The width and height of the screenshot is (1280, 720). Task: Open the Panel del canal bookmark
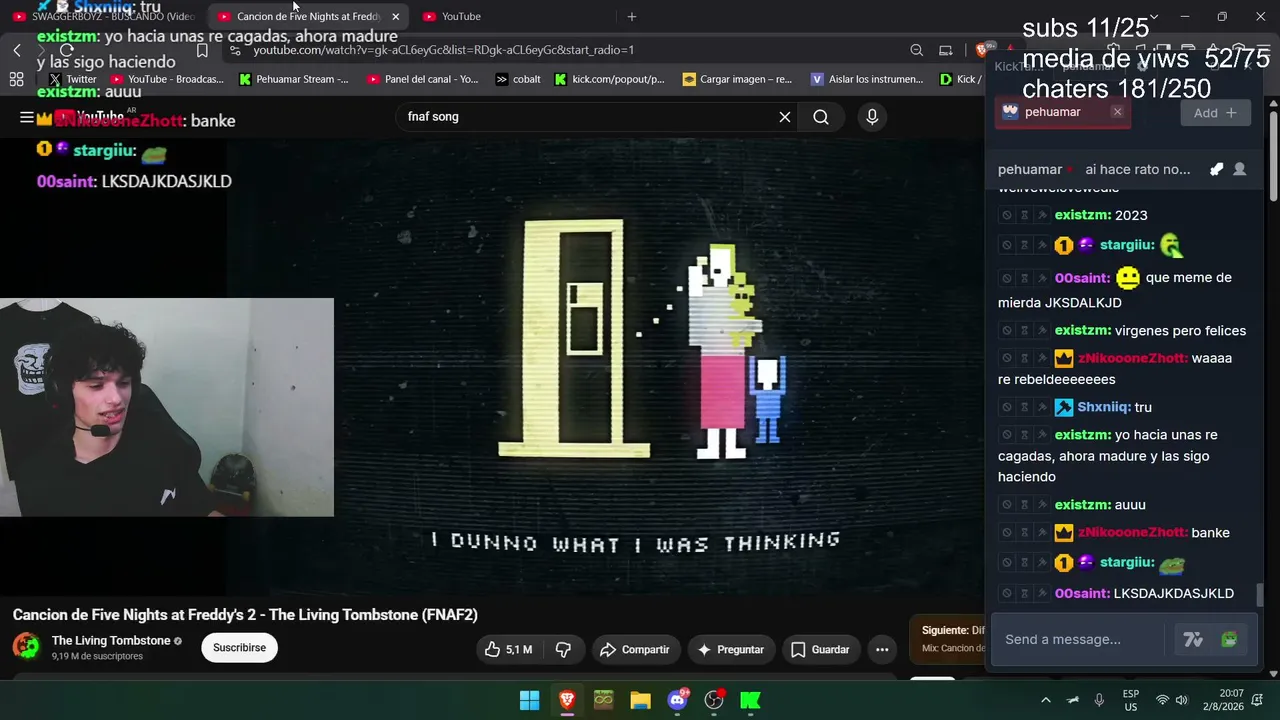click(x=423, y=79)
